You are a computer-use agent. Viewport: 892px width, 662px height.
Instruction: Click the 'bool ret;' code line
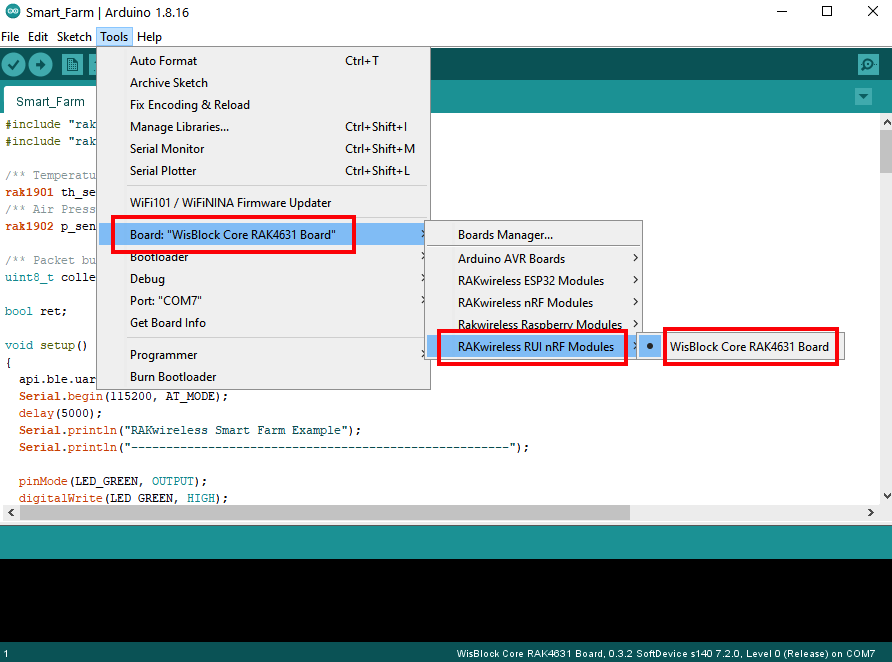[x=36, y=311]
